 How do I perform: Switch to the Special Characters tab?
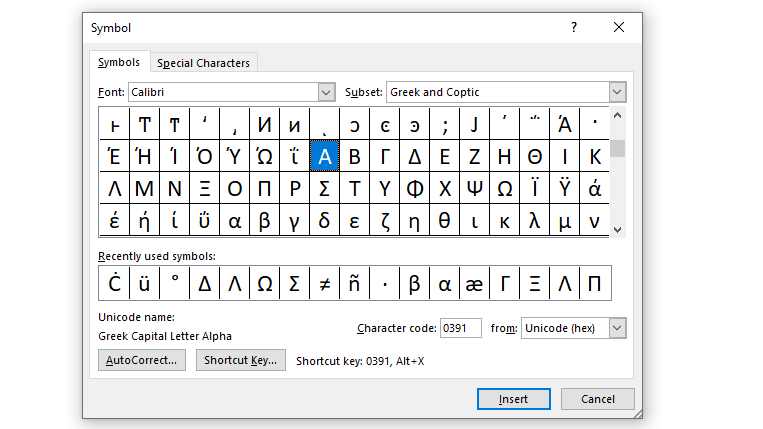(204, 63)
